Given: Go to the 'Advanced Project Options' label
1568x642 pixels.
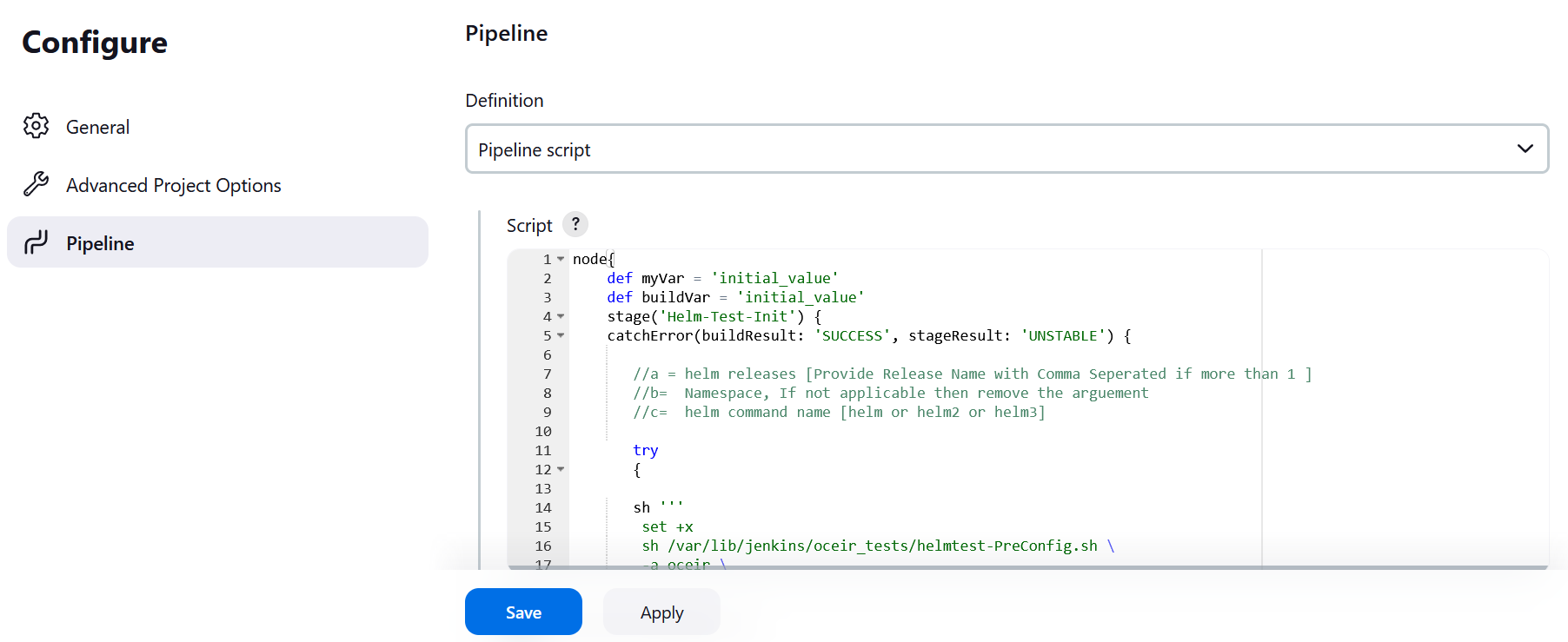Looking at the screenshot, I should click(x=174, y=185).
